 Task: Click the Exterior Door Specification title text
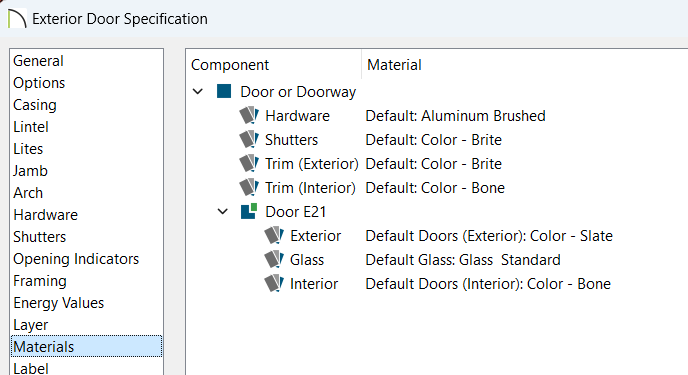click(120, 19)
